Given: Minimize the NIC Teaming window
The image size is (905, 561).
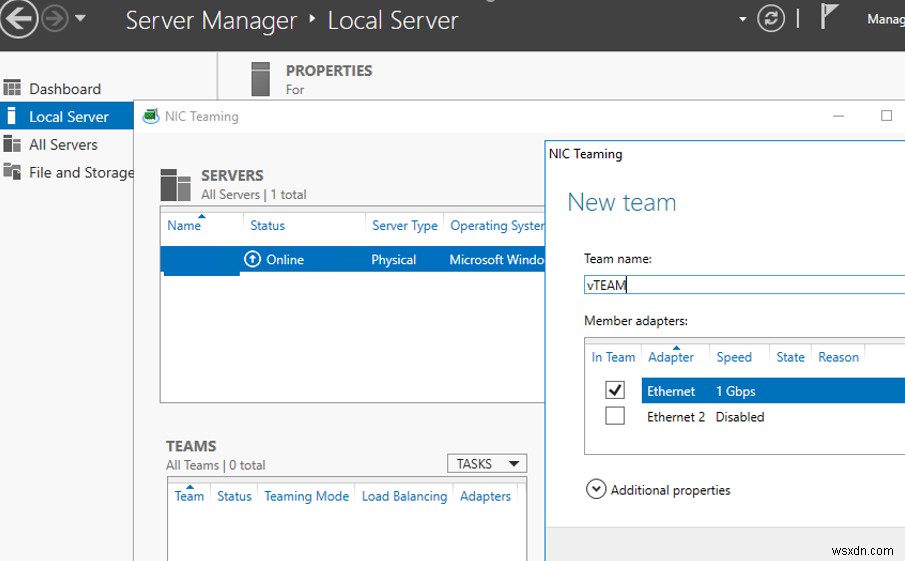Looking at the screenshot, I should pyautogui.click(x=839, y=116).
